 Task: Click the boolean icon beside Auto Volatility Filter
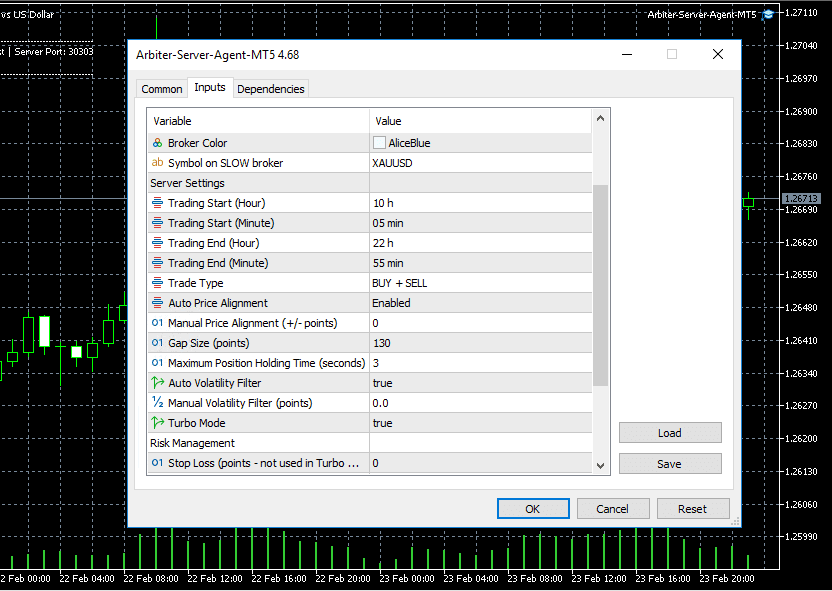coord(158,383)
